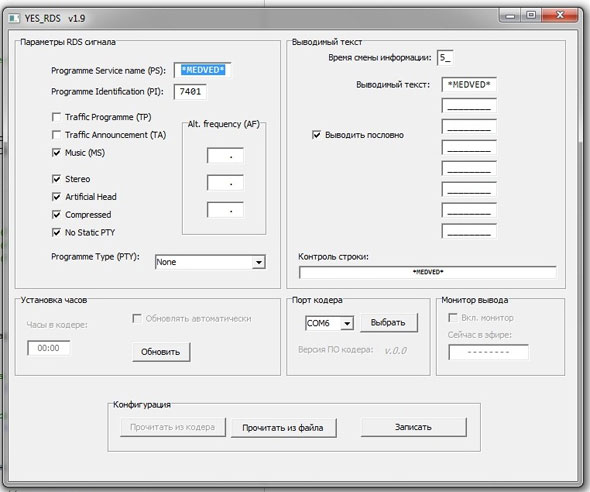Click 'Версия ПО кодера:' label
The height and width of the screenshot is (492, 590).
pyautogui.click(x=335, y=350)
